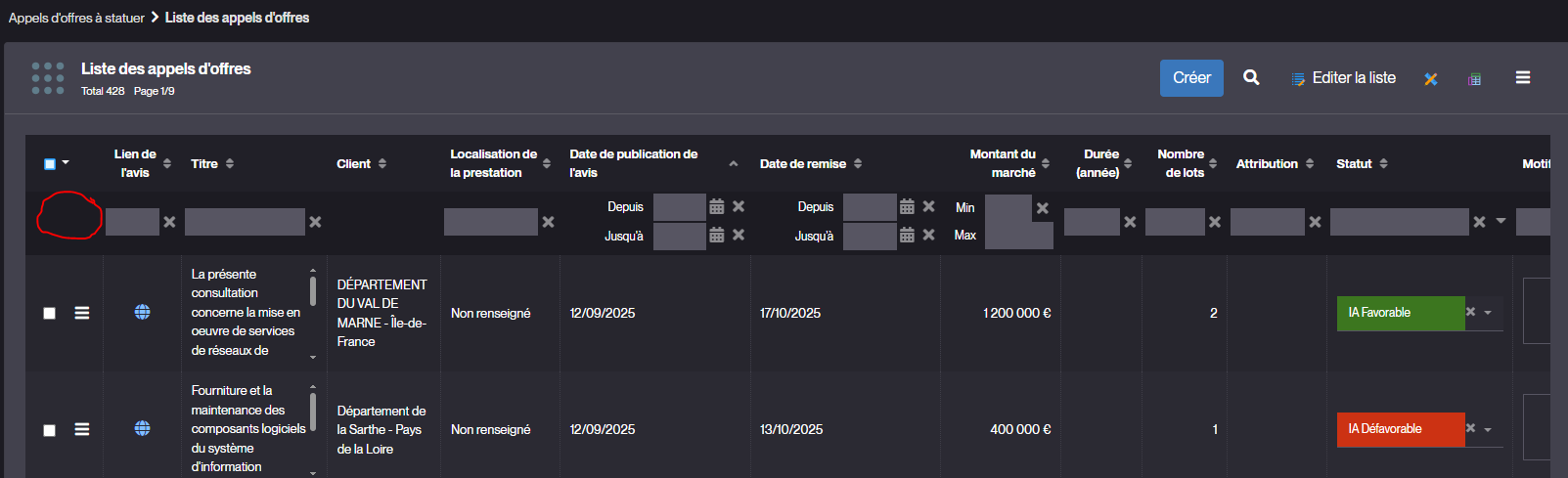Open the IA Favorable status dropdown

(x=1488, y=313)
